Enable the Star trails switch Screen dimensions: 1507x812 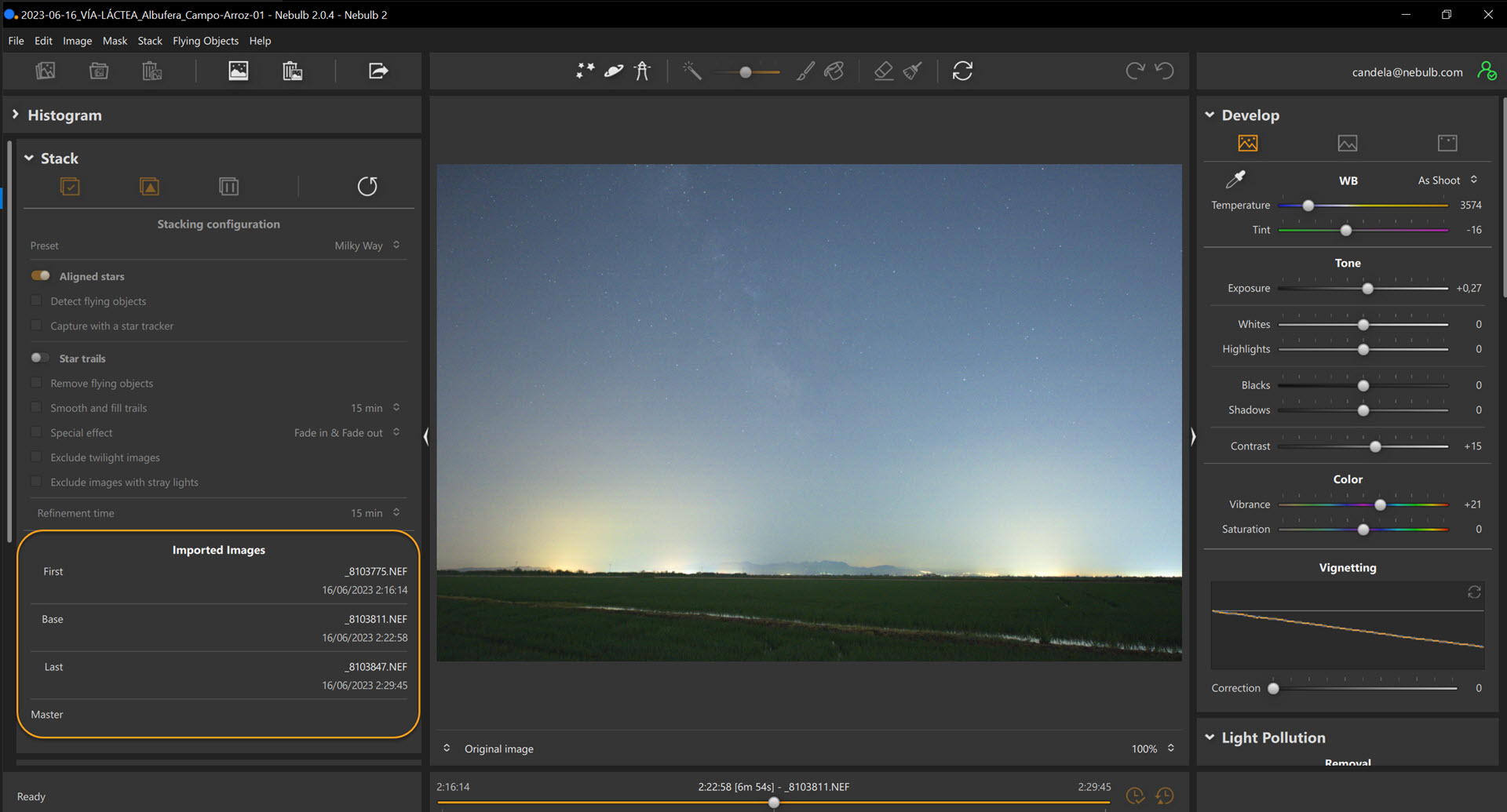(x=40, y=359)
